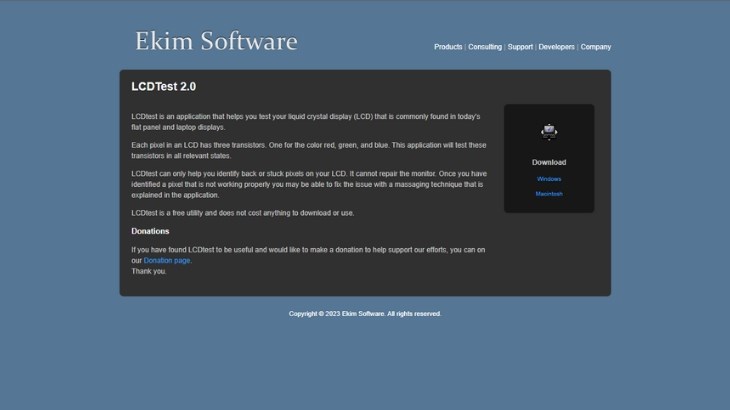Click the "Thank you." text

click(x=149, y=271)
